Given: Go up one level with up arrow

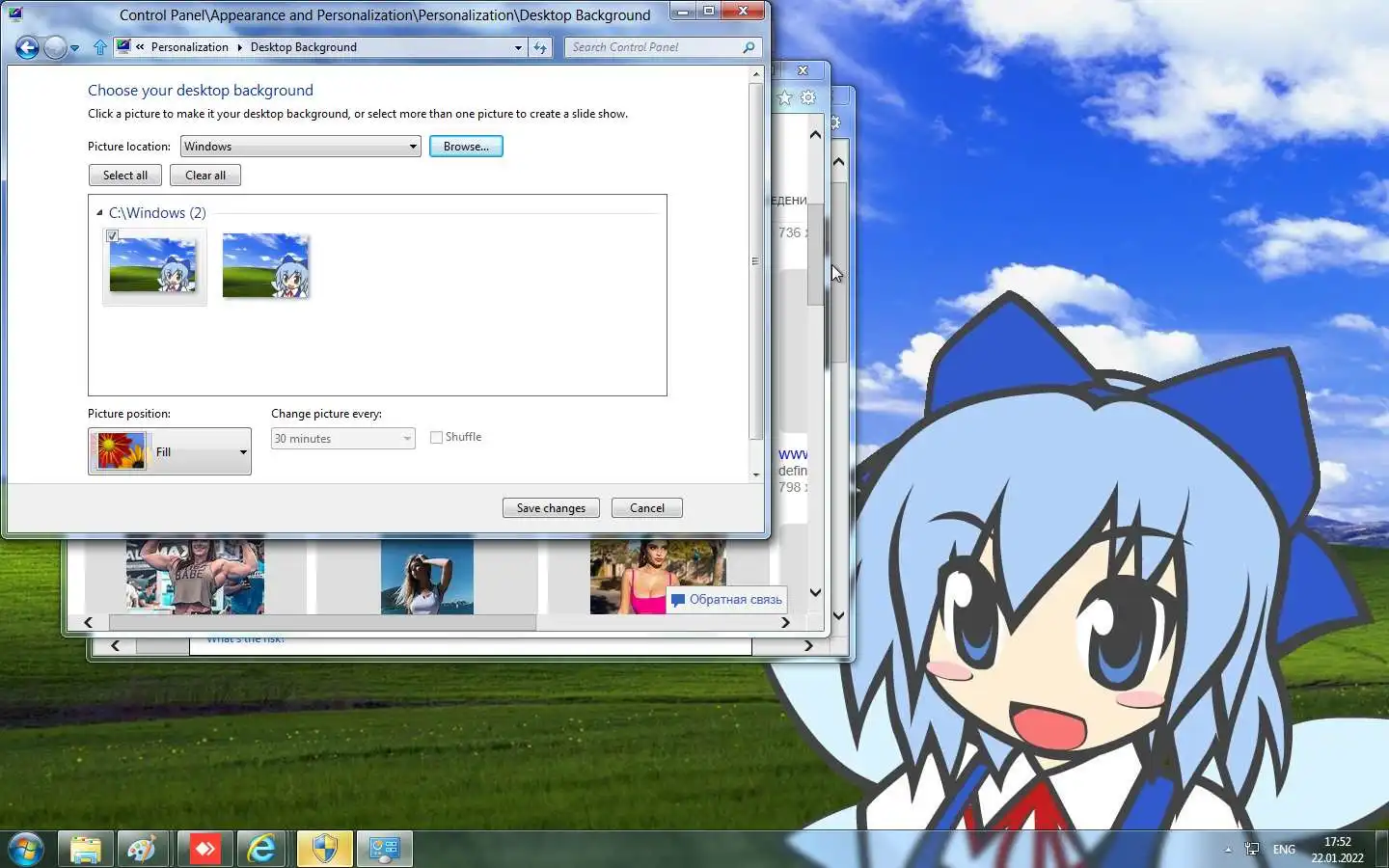Looking at the screenshot, I should [100, 47].
